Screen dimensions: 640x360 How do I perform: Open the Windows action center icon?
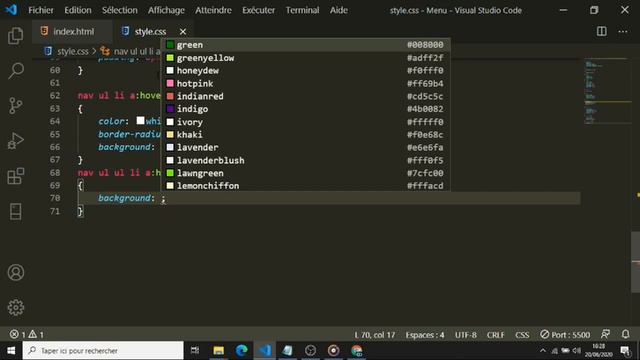click(625, 351)
